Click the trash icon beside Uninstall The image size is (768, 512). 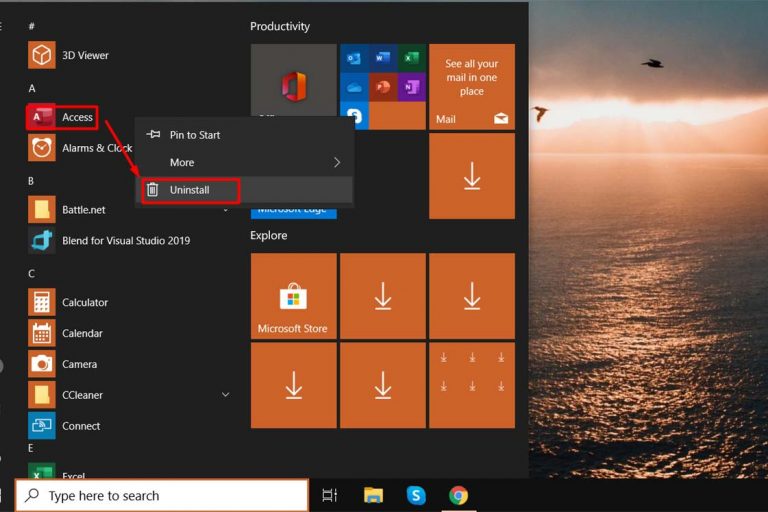pos(152,190)
